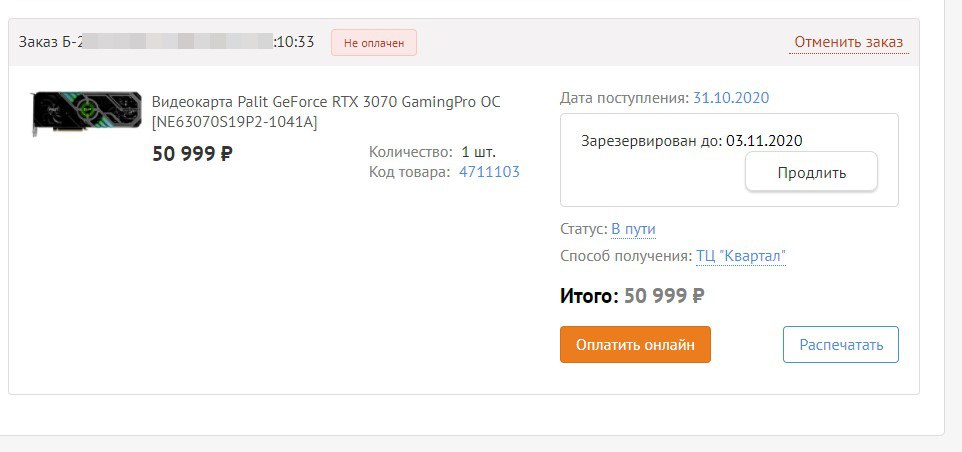Click the Код товара label

click(409, 172)
